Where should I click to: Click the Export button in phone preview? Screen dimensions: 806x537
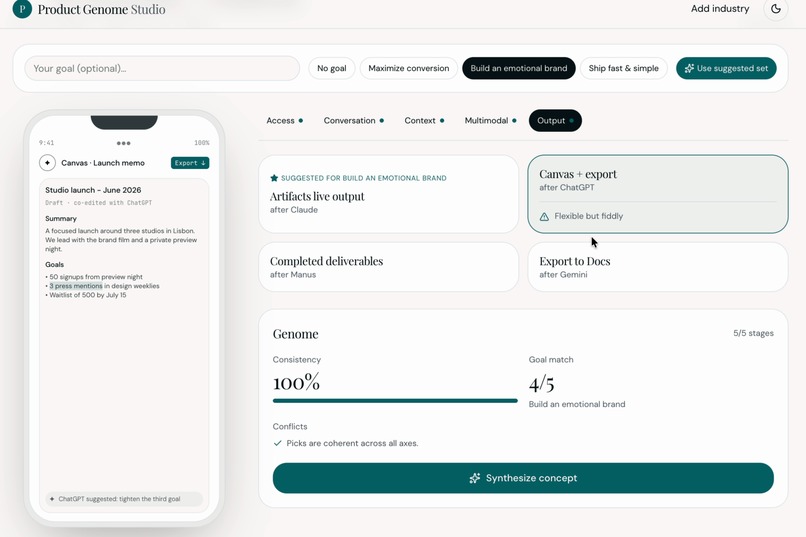[x=190, y=163]
